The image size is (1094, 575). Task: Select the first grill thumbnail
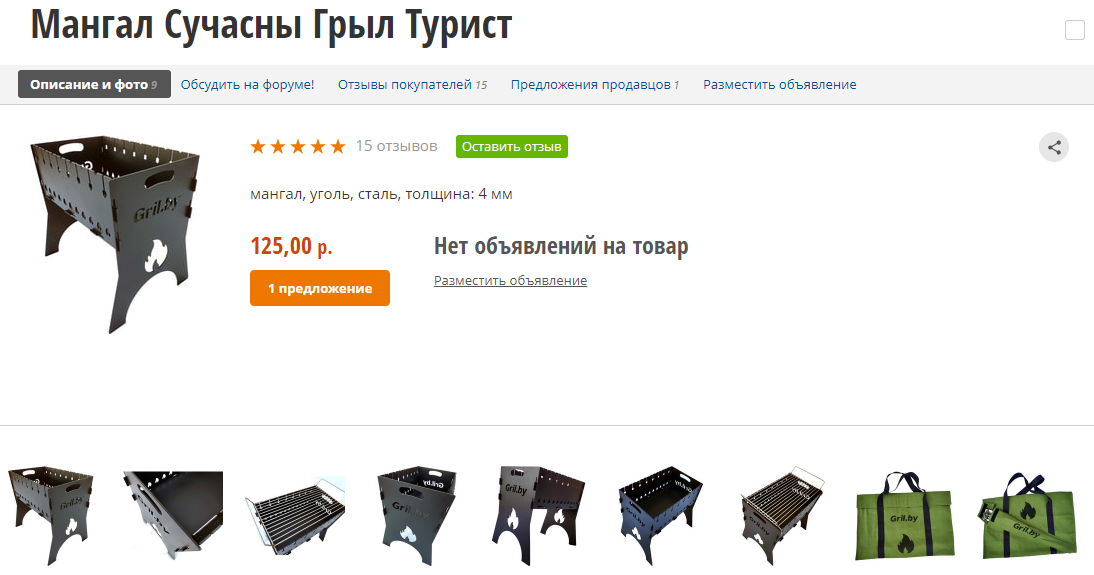click(x=51, y=515)
